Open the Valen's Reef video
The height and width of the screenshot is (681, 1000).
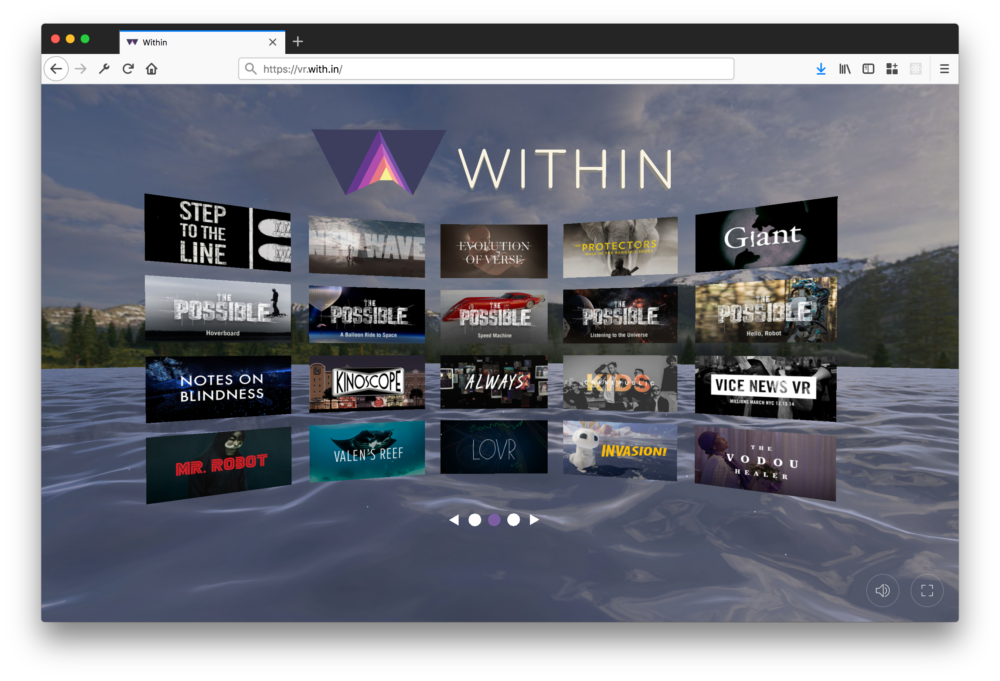click(x=367, y=451)
